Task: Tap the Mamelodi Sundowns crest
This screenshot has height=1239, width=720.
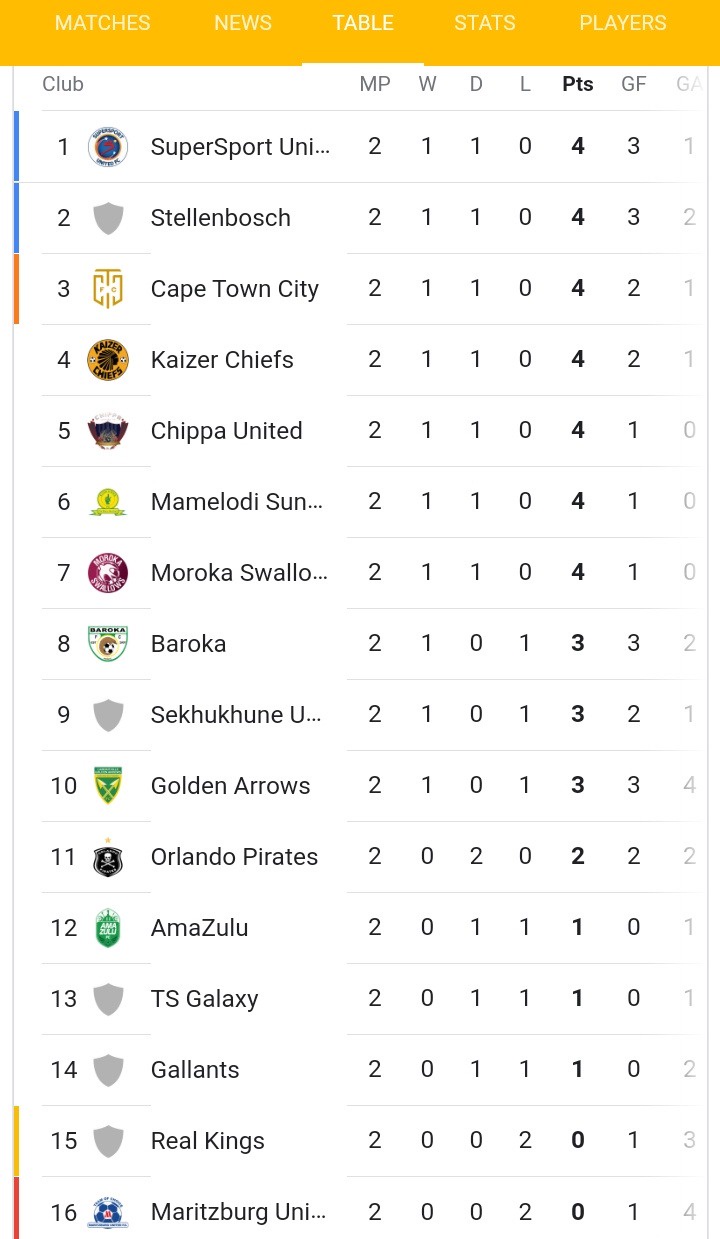Action: click(x=108, y=502)
